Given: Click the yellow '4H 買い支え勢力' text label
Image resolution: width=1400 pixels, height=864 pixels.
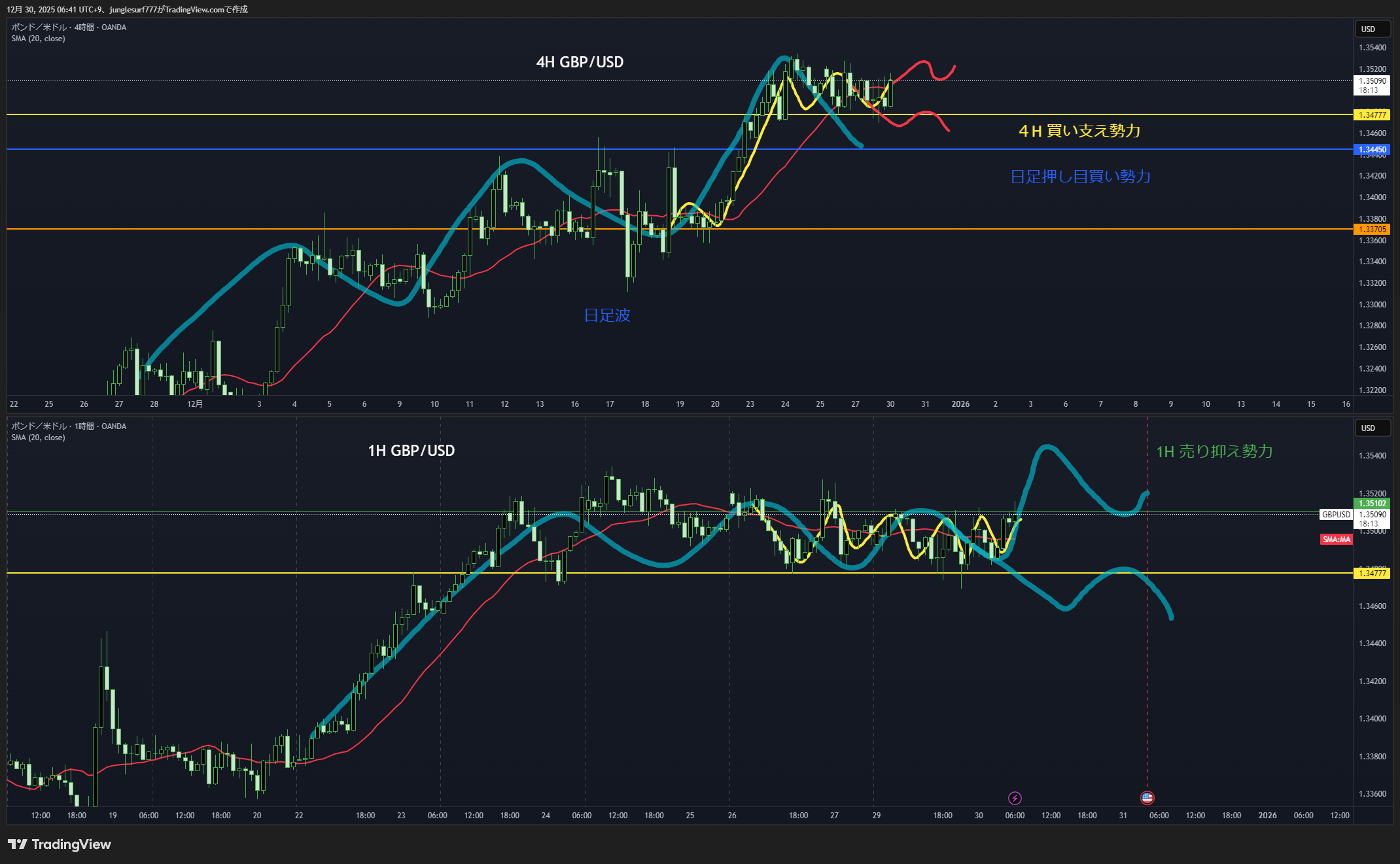Looking at the screenshot, I should (x=1079, y=131).
